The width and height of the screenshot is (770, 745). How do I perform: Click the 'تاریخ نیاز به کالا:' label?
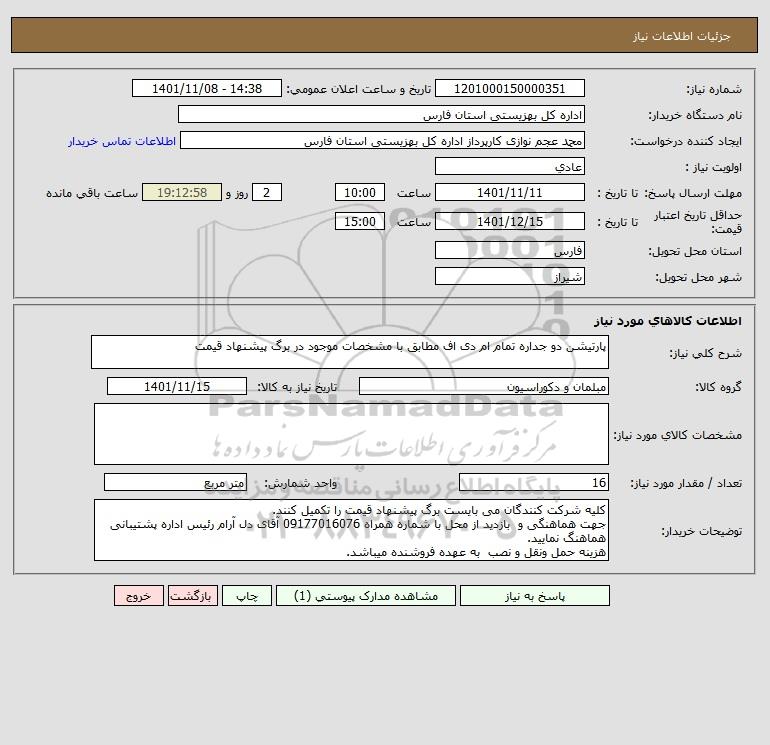coord(297,387)
